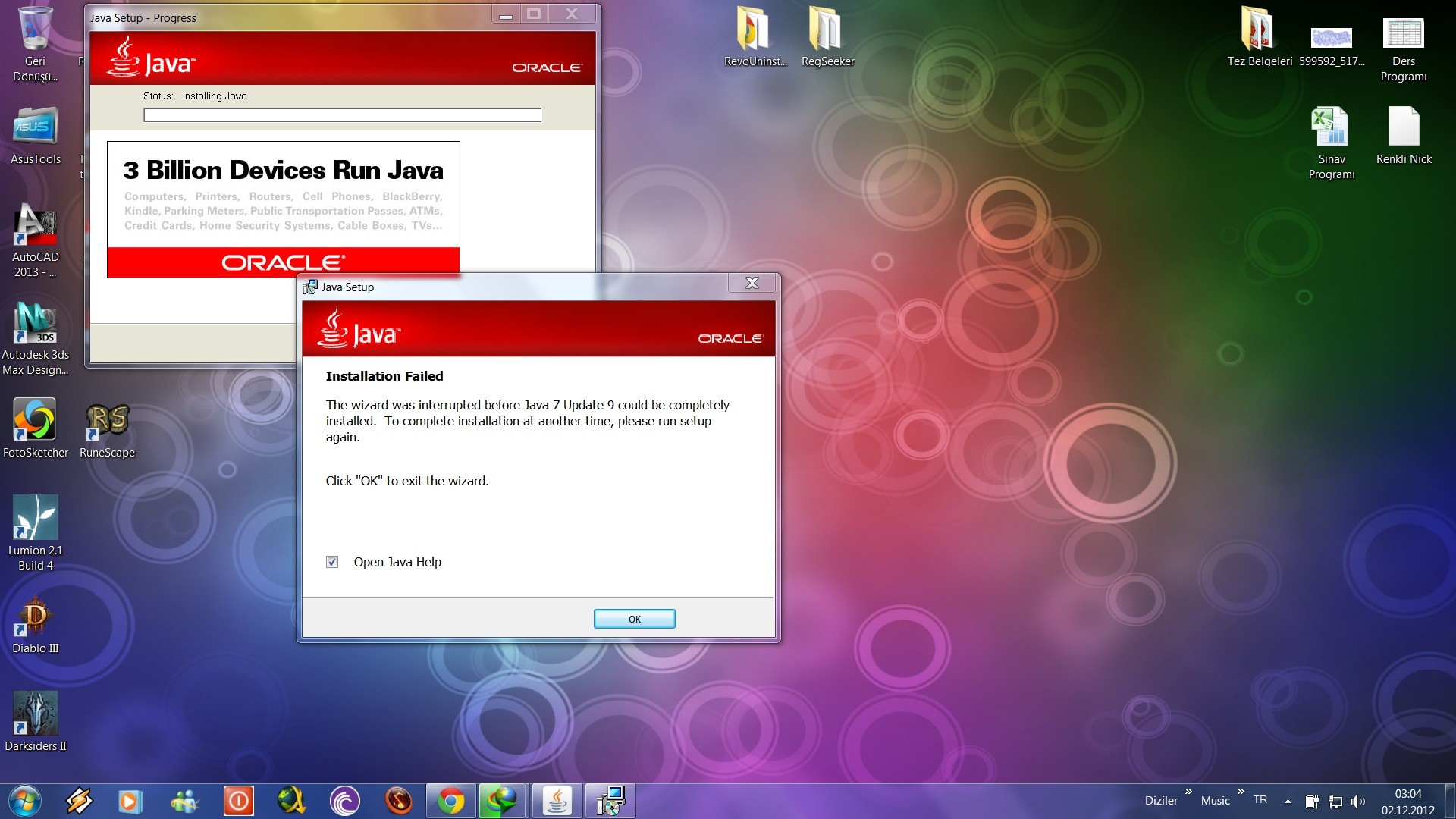The image size is (1456, 819).
Task: Open the Sınav Programı Excel file
Action: click(x=1331, y=143)
